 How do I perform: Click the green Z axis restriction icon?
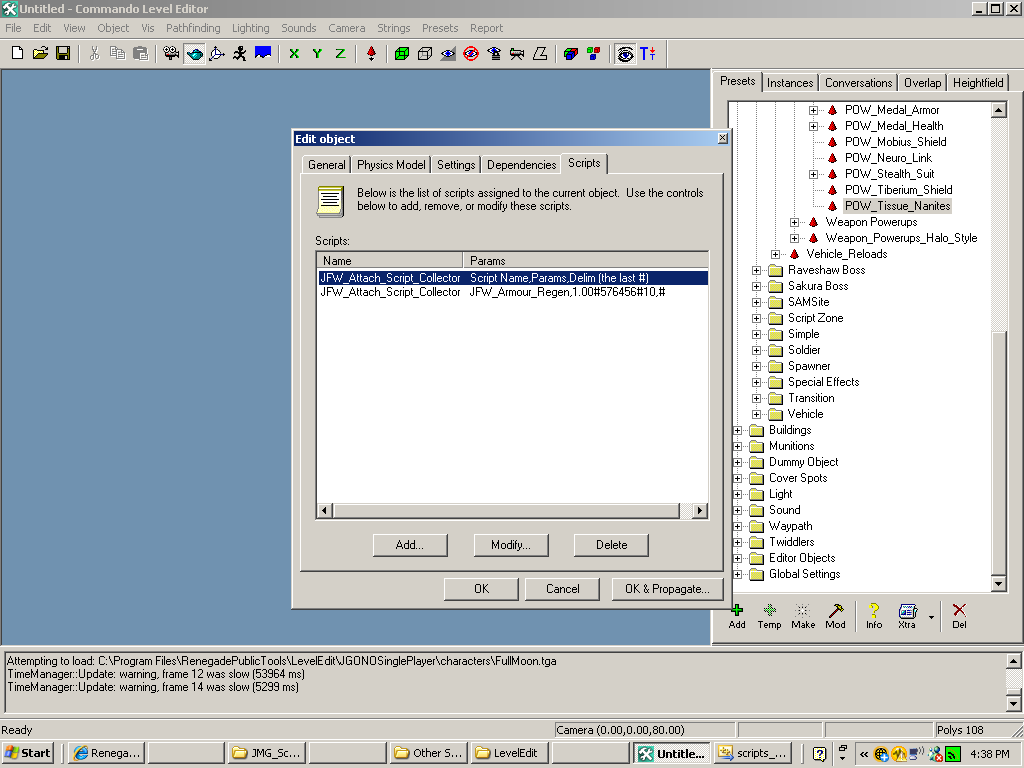click(340, 54)
